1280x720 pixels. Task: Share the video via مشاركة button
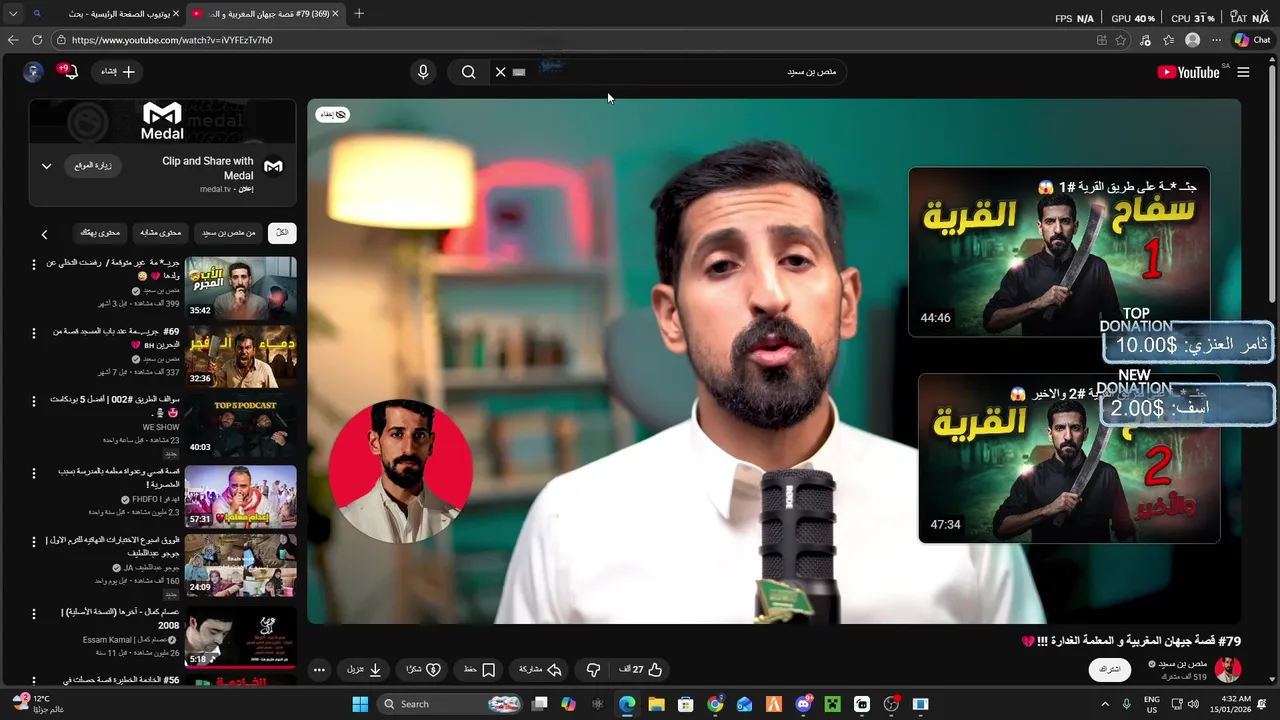(x=540, y=669)
